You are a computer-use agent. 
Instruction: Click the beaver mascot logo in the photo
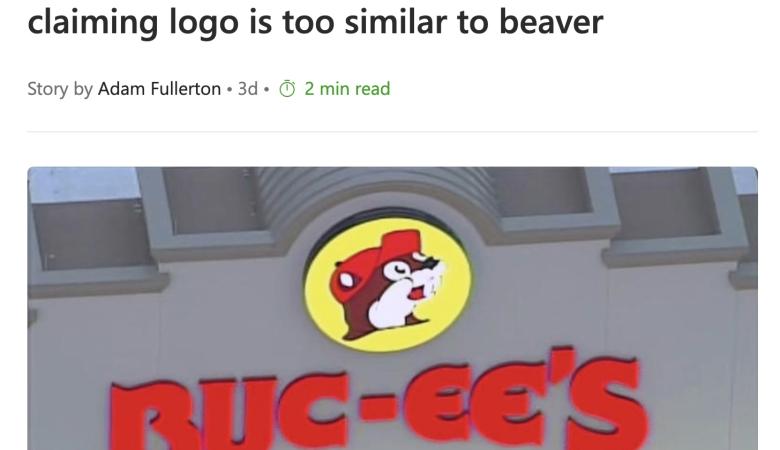click(388, 284)
